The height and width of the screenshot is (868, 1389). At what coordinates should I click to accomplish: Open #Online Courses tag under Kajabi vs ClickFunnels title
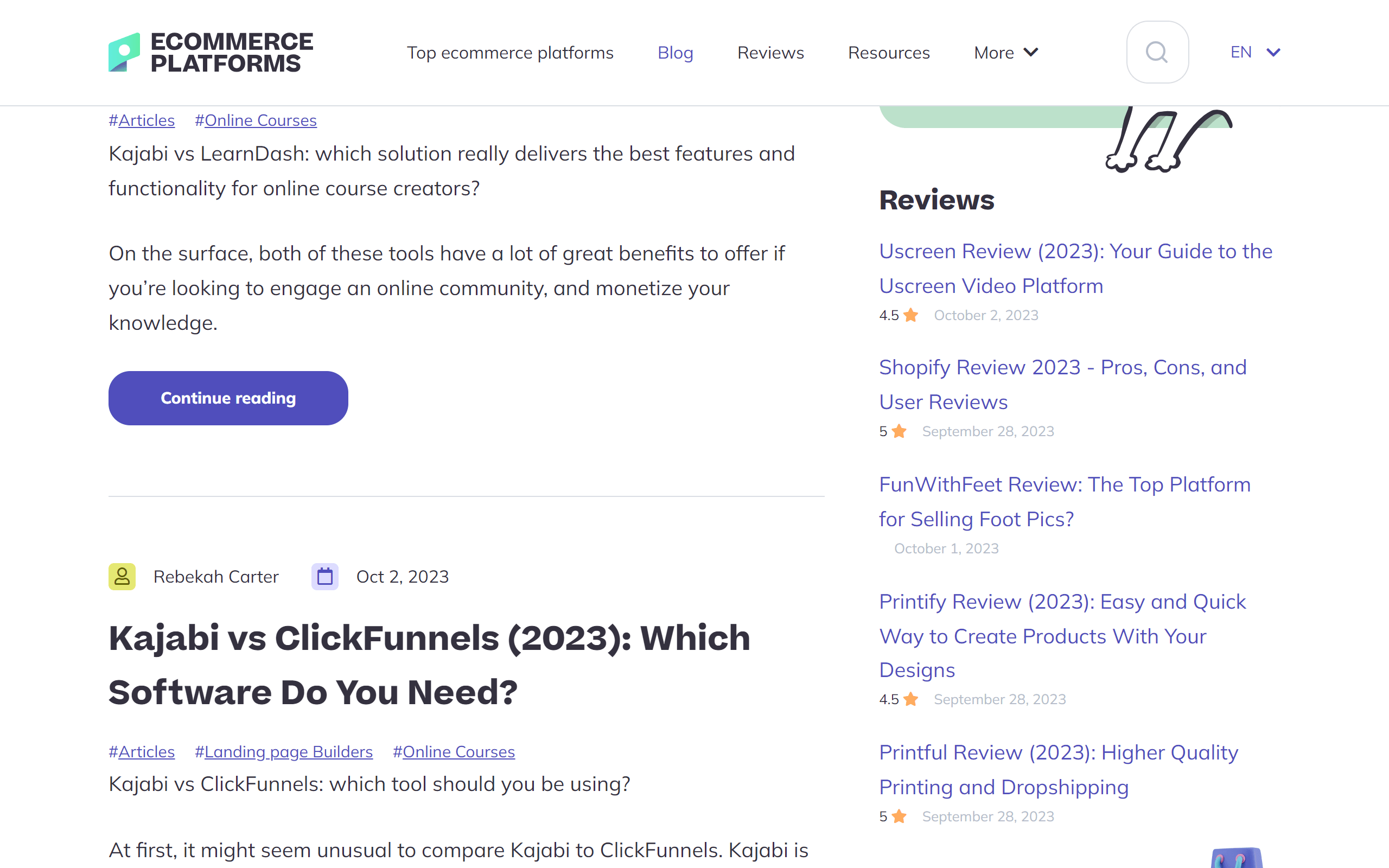454,751
